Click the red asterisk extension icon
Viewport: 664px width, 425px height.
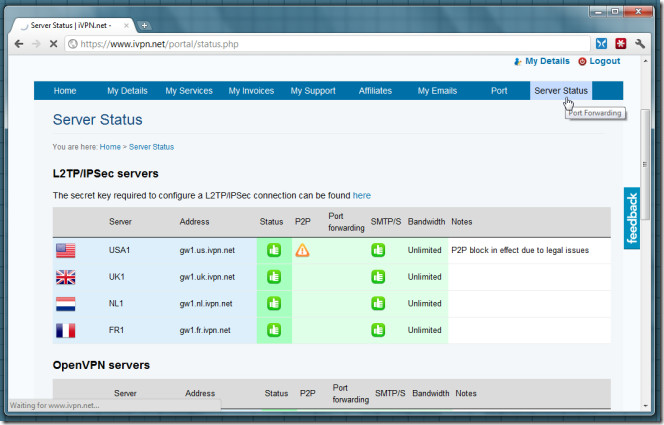621,43
